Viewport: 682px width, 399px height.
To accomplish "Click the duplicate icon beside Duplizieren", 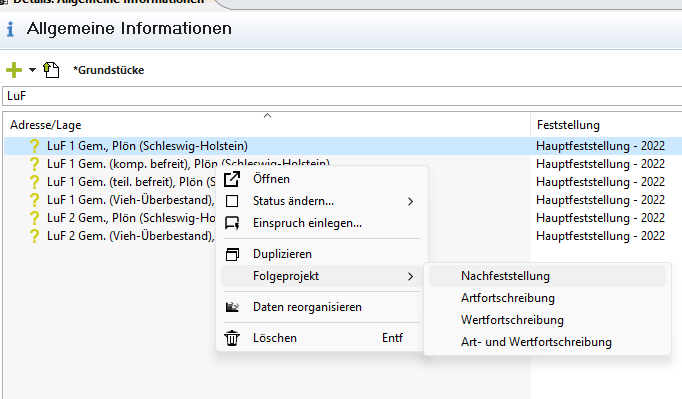I will point(232,254).
